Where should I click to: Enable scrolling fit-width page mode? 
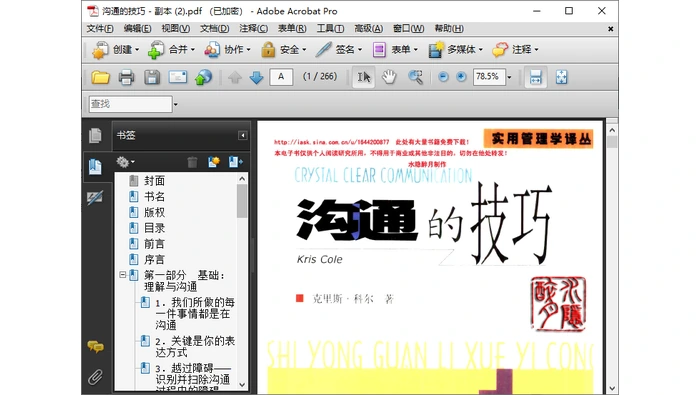tap(536, 77)
